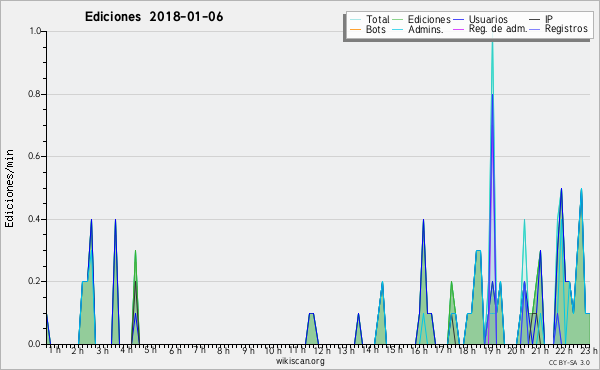Click the 23 h x-axis tick label

coord(589,350)
